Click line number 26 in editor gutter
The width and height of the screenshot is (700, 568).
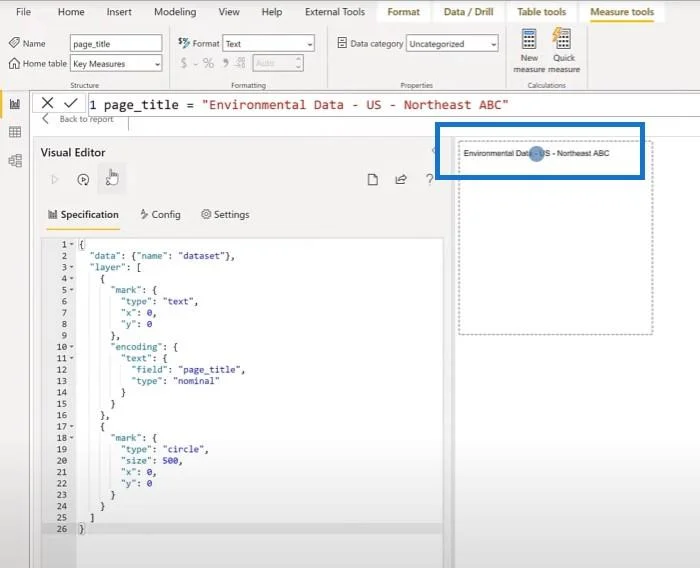pos(62,529)
